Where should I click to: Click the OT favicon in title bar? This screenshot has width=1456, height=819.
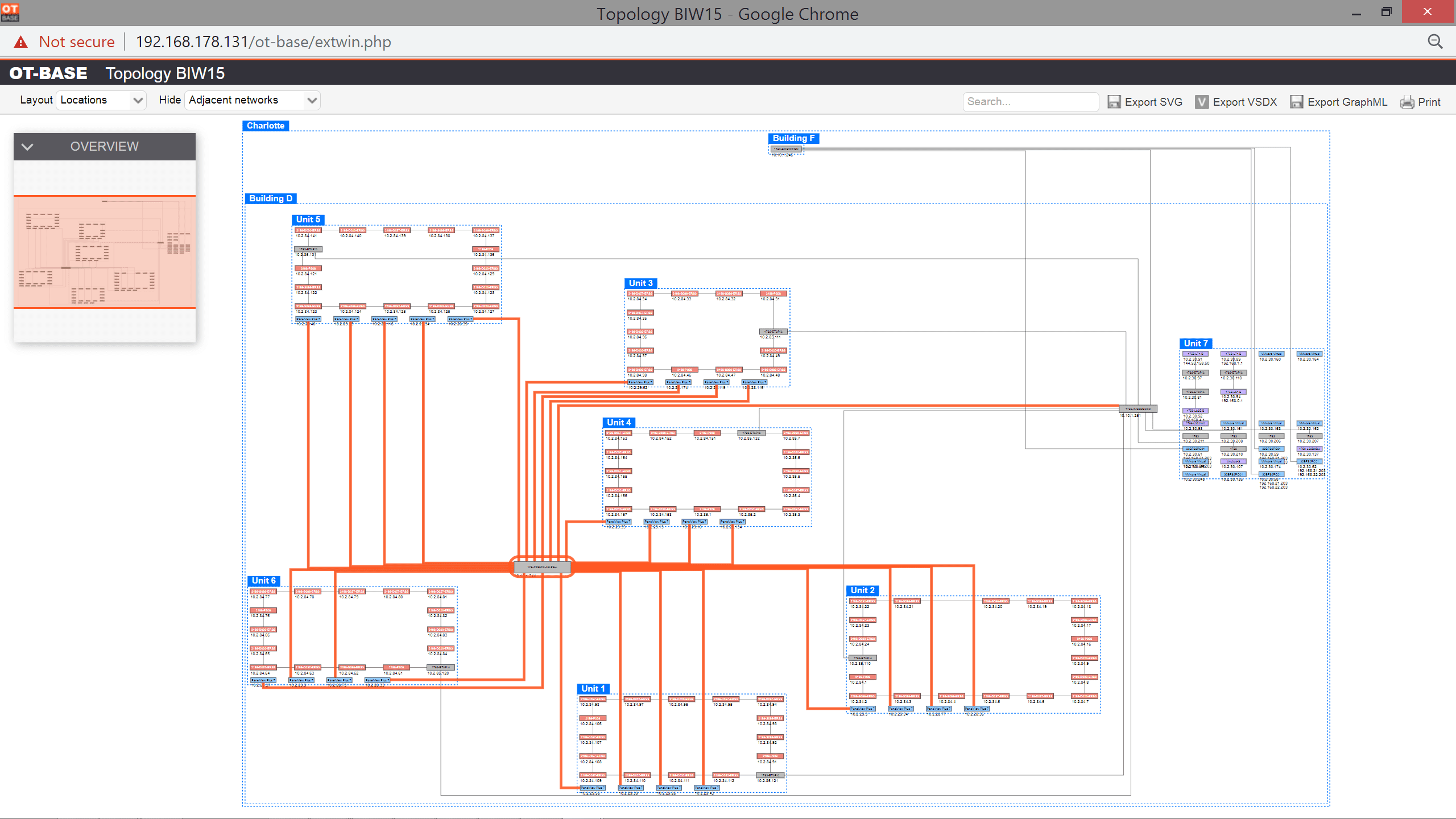(10, 11)
